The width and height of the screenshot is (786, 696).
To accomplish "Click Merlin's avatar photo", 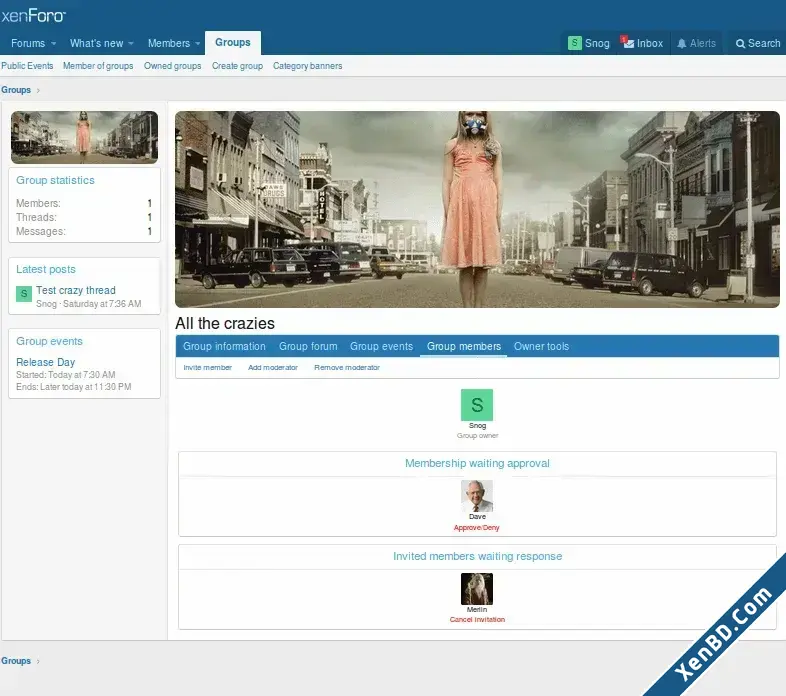I will click(477, 589).
